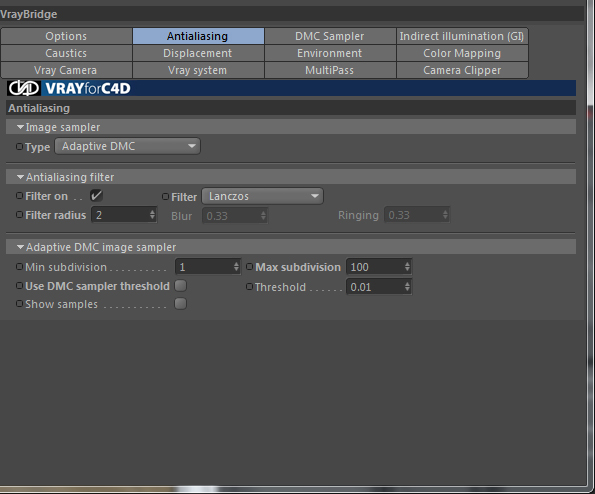Open the Lanczos filter dropdown
Screen dimensions: 595x494
point(263,196)
